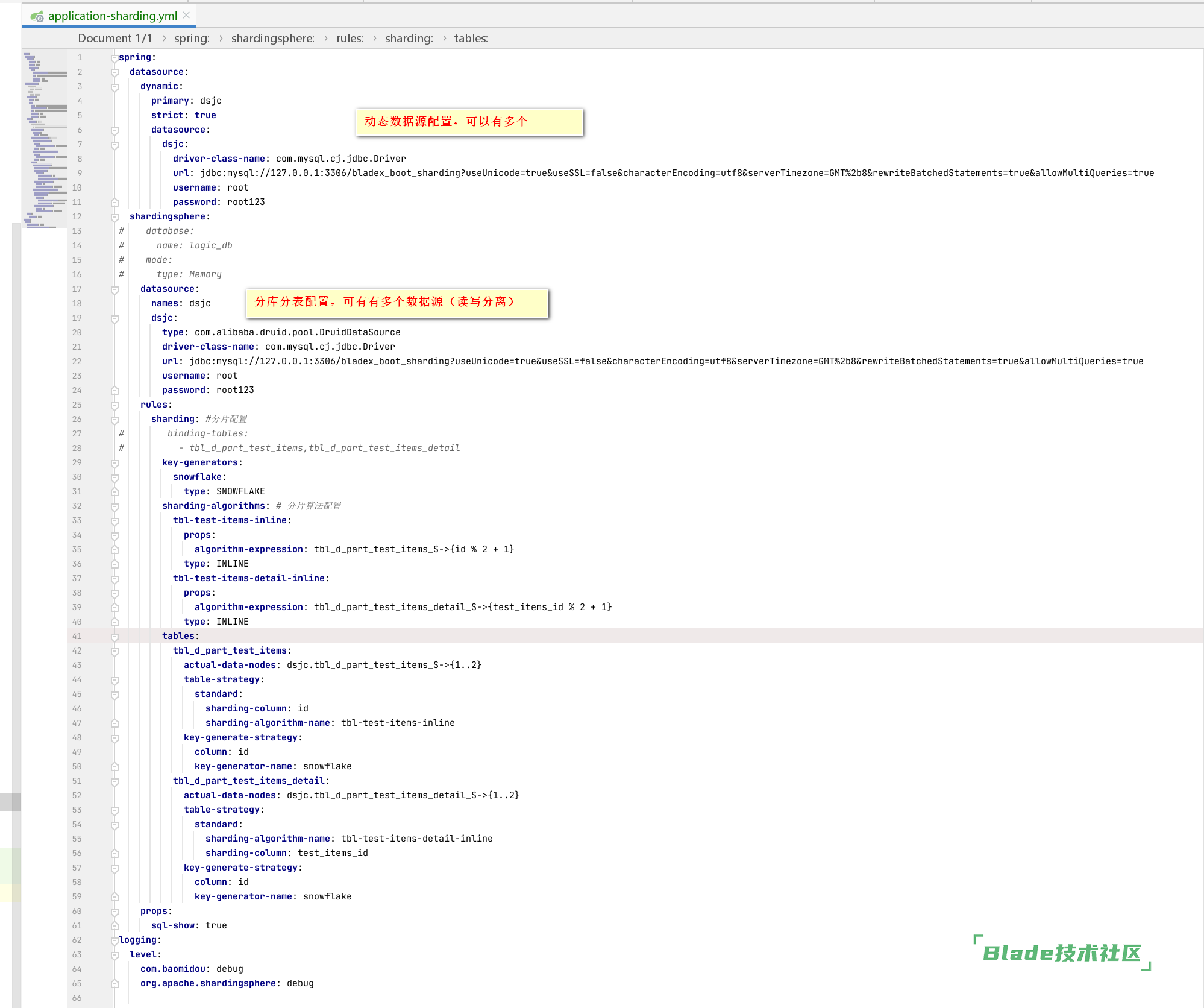Click 'Document 1/1' breadcrumb

click(x=114, y=39)
